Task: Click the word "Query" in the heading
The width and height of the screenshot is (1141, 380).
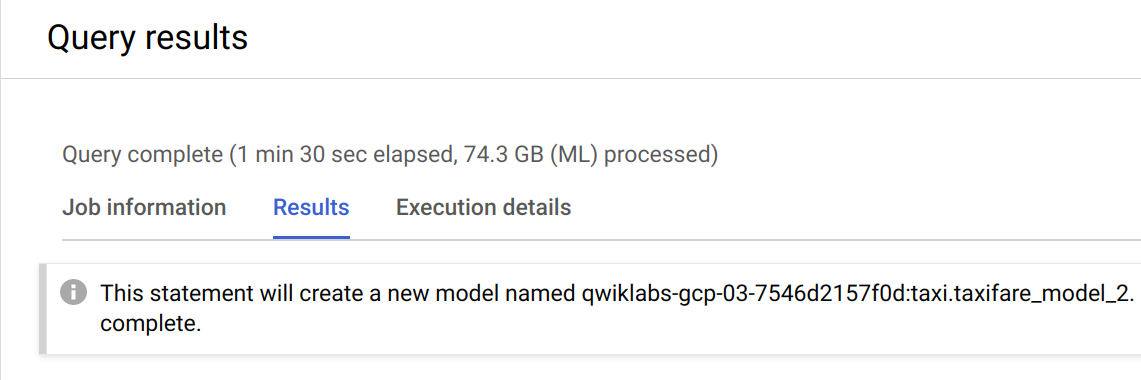Action: pyautogui.click(x=91, y=38)
